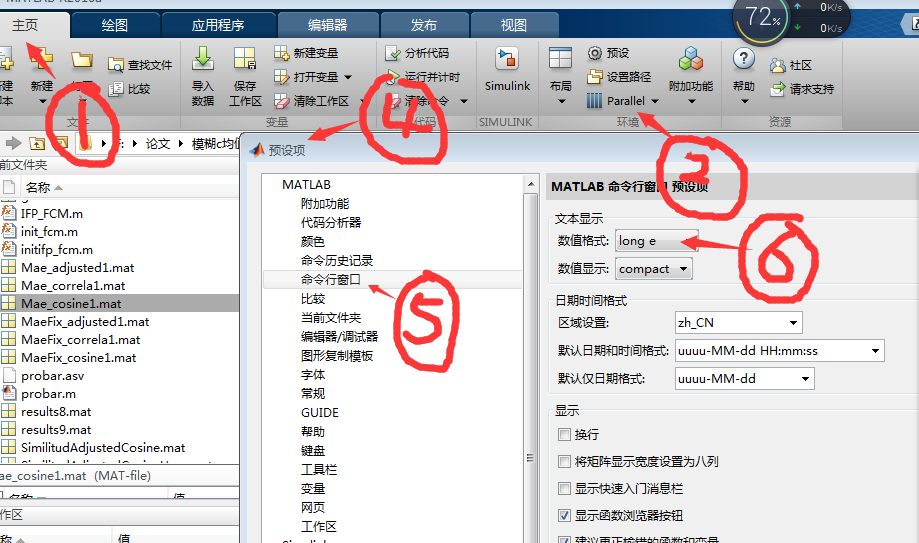Image resolution: width=919 pixels, height=543 pixels.
Task: Select file SimilitudAdjustedCosine.mat
Action: [x=103, y=447]
